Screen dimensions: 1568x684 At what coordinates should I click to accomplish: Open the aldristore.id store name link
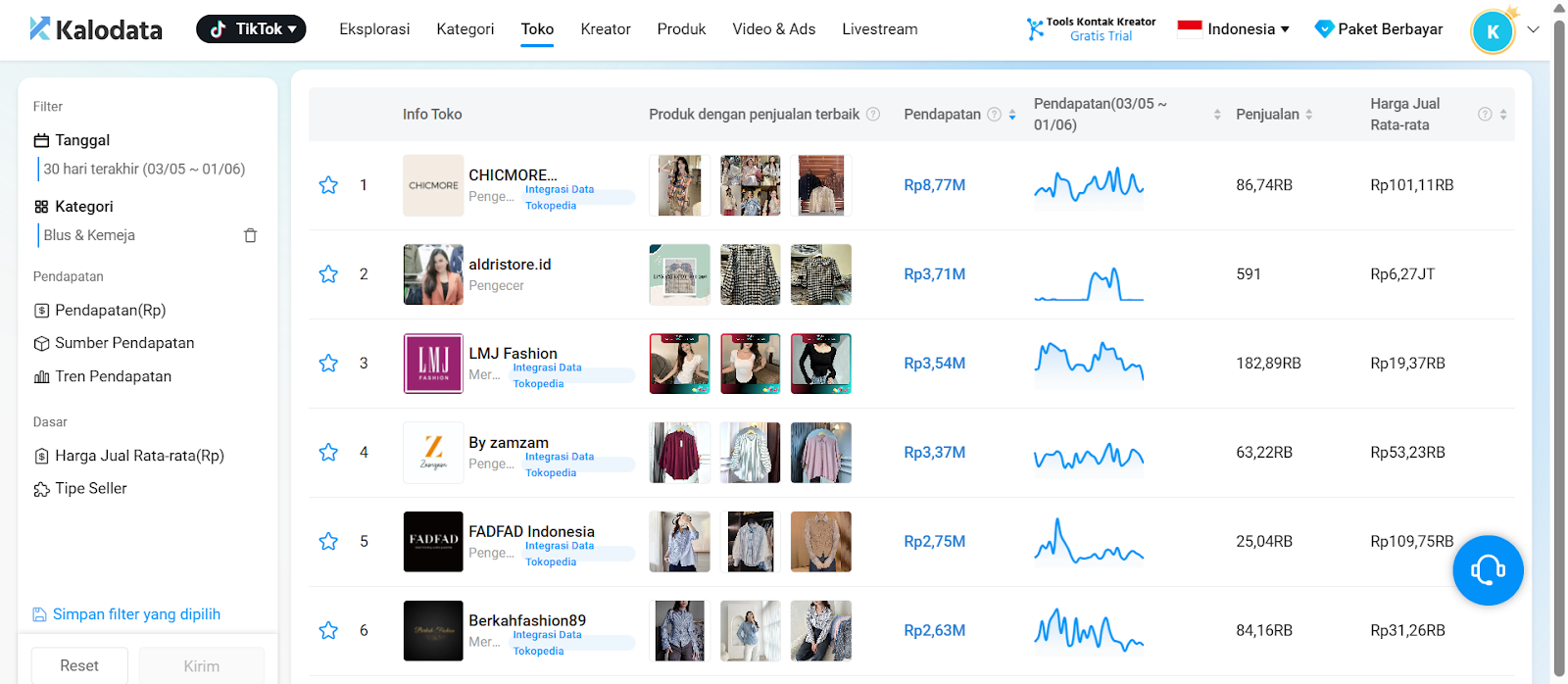point(510,265)
